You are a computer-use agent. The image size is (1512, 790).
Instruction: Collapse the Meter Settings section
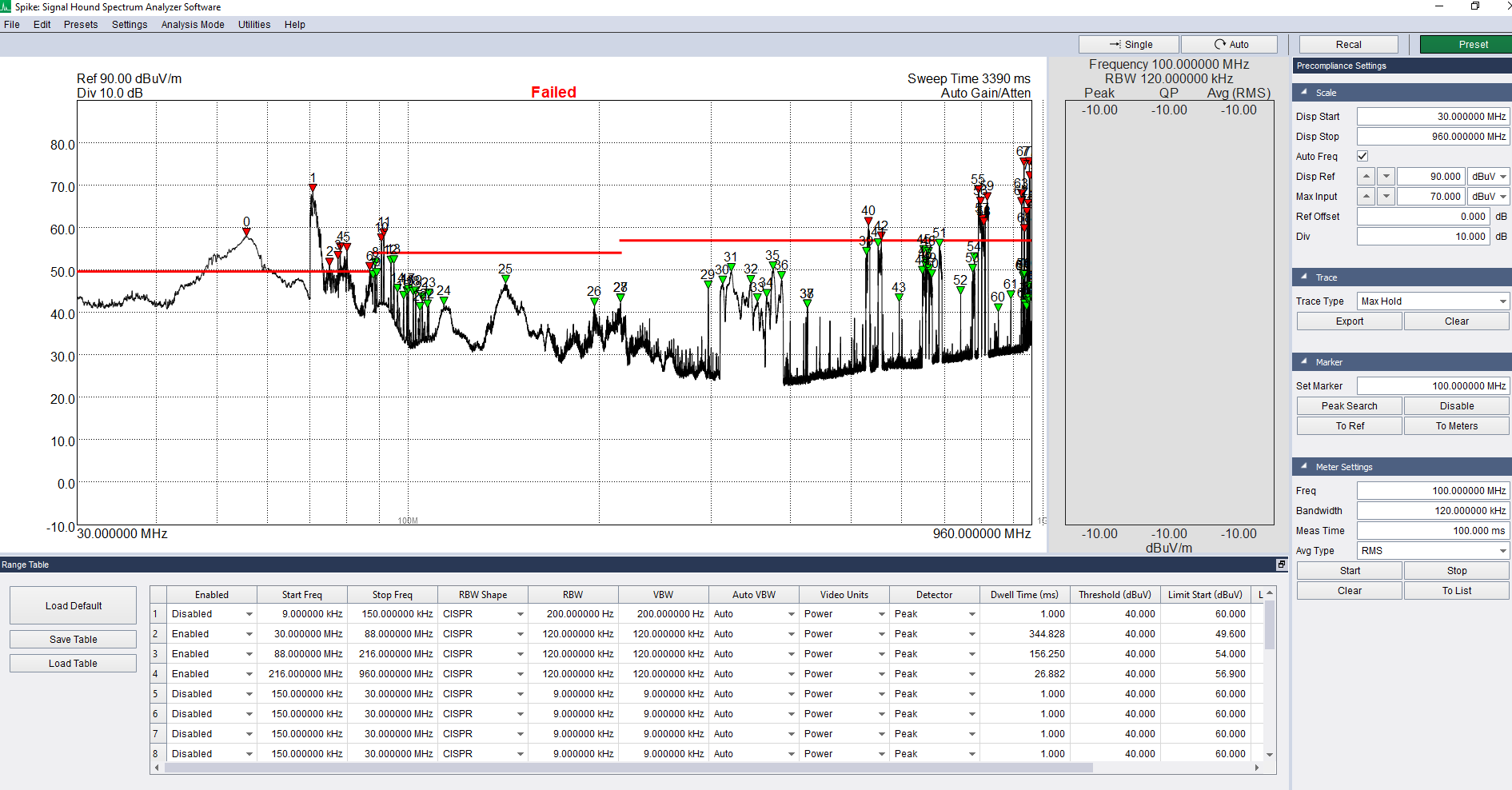click(1304, 467)
